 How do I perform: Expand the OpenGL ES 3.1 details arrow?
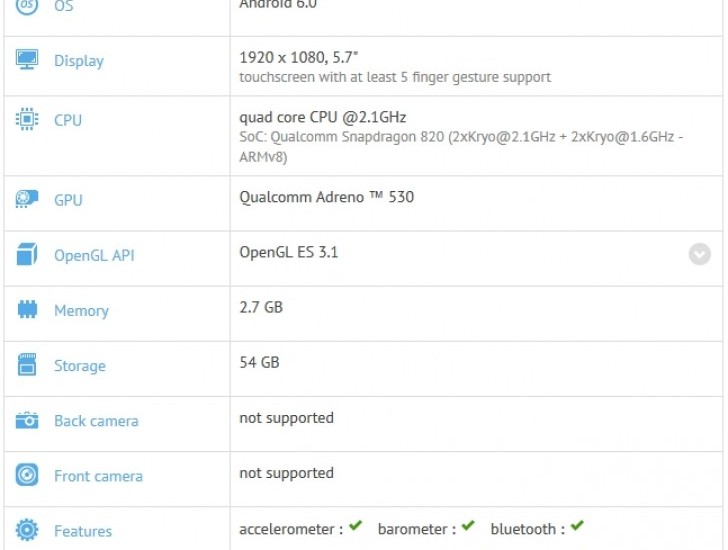tap(700, 254)
